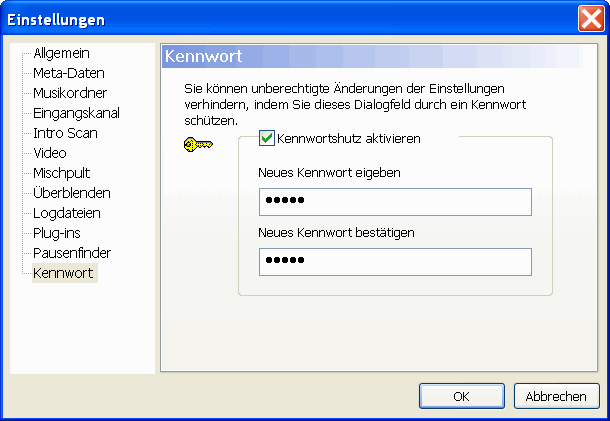Image resolution: width=610 pixels, height=421 pixels.
Task: Confirm settings with the OK button
Action: coord(461,396)
